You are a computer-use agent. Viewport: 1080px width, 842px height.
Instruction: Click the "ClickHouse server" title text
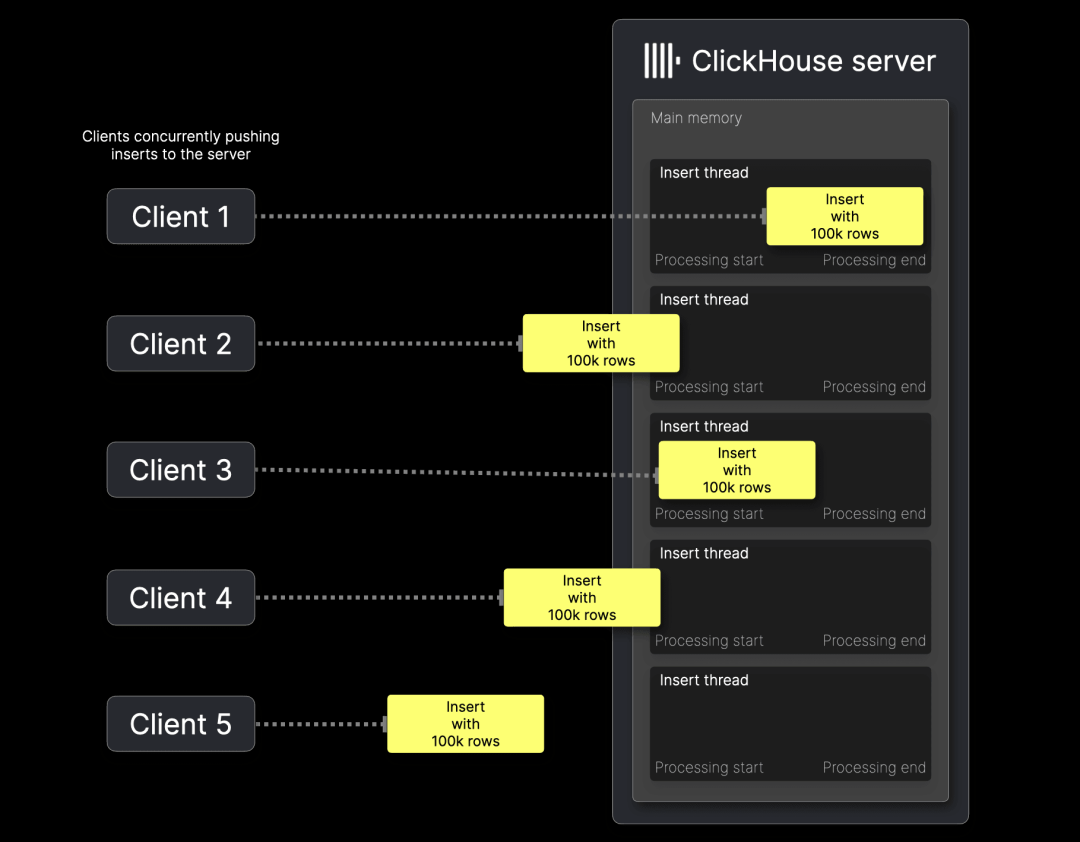pos(813,61)
